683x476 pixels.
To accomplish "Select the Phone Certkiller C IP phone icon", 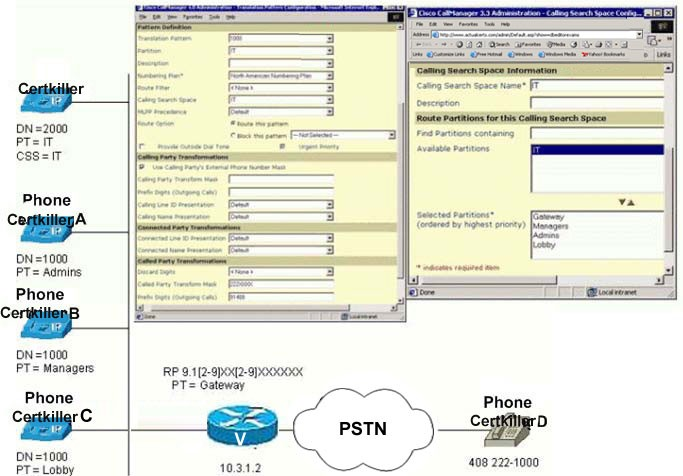I will pyautogui.click(x=46, y=430).
